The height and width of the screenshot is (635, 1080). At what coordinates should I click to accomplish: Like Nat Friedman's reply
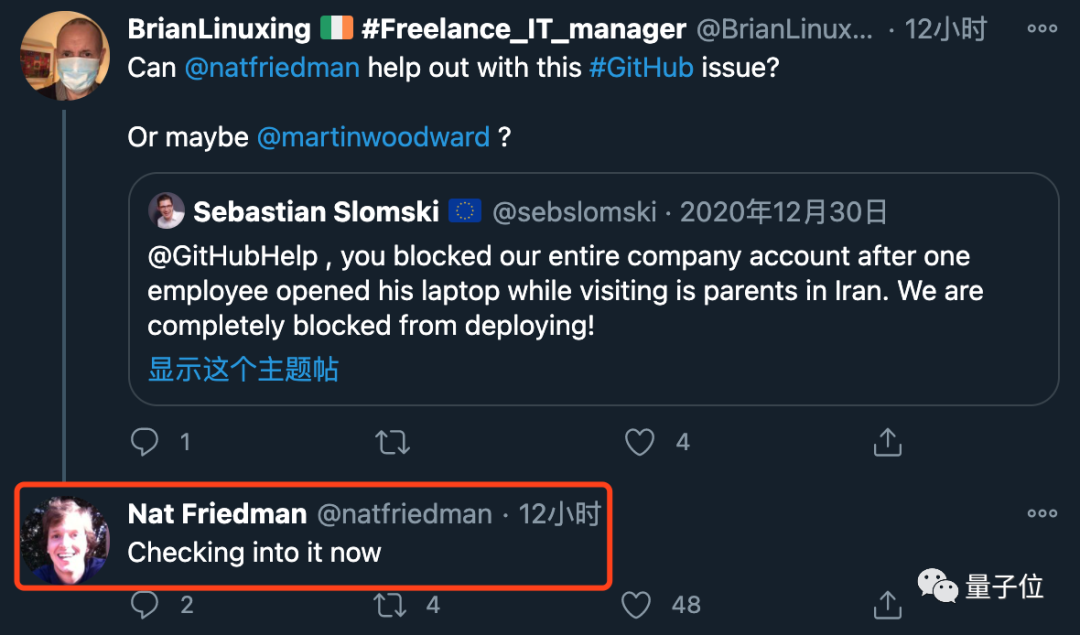tap(638, 604)
